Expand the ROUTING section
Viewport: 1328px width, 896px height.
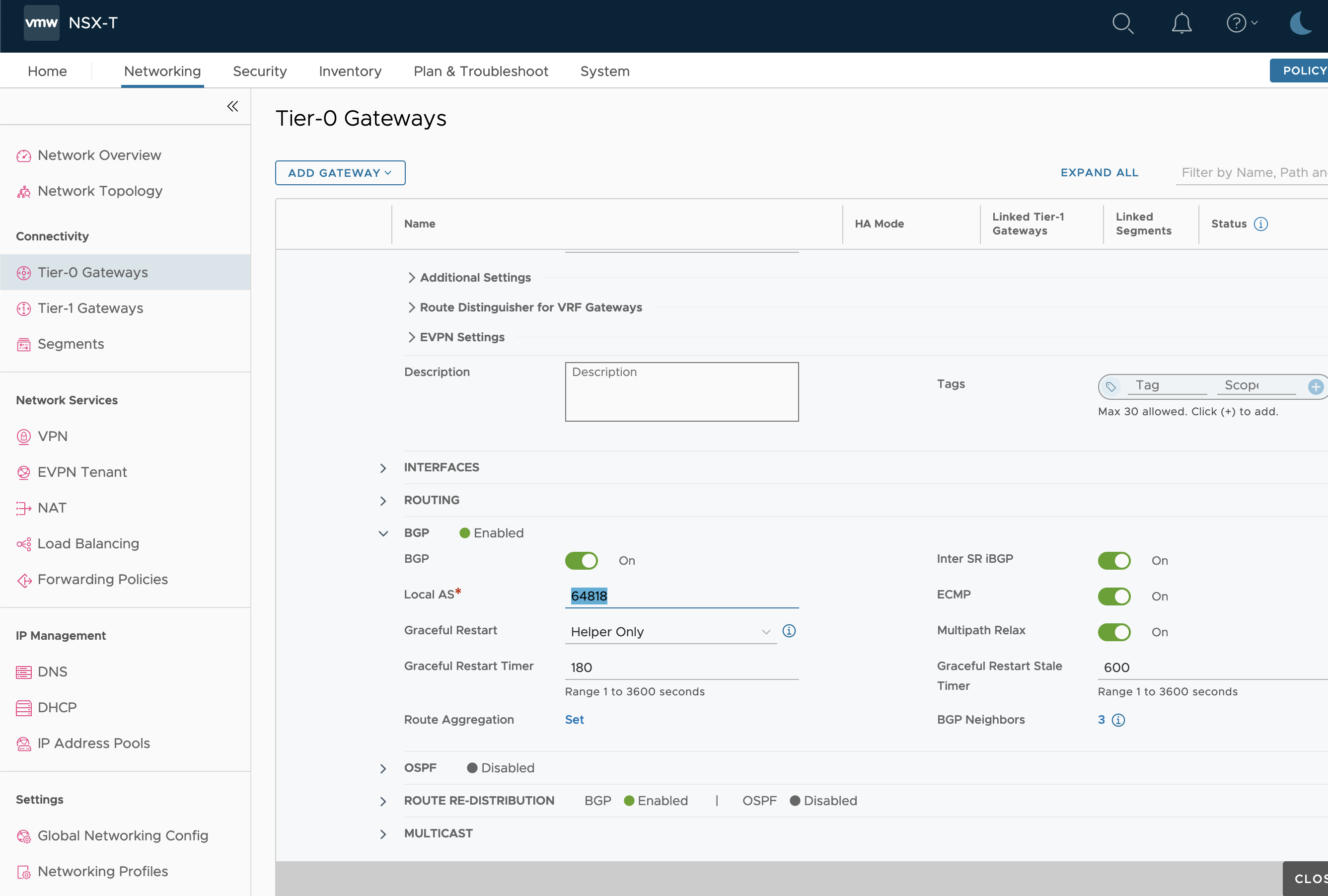click(x=383, y=501)
